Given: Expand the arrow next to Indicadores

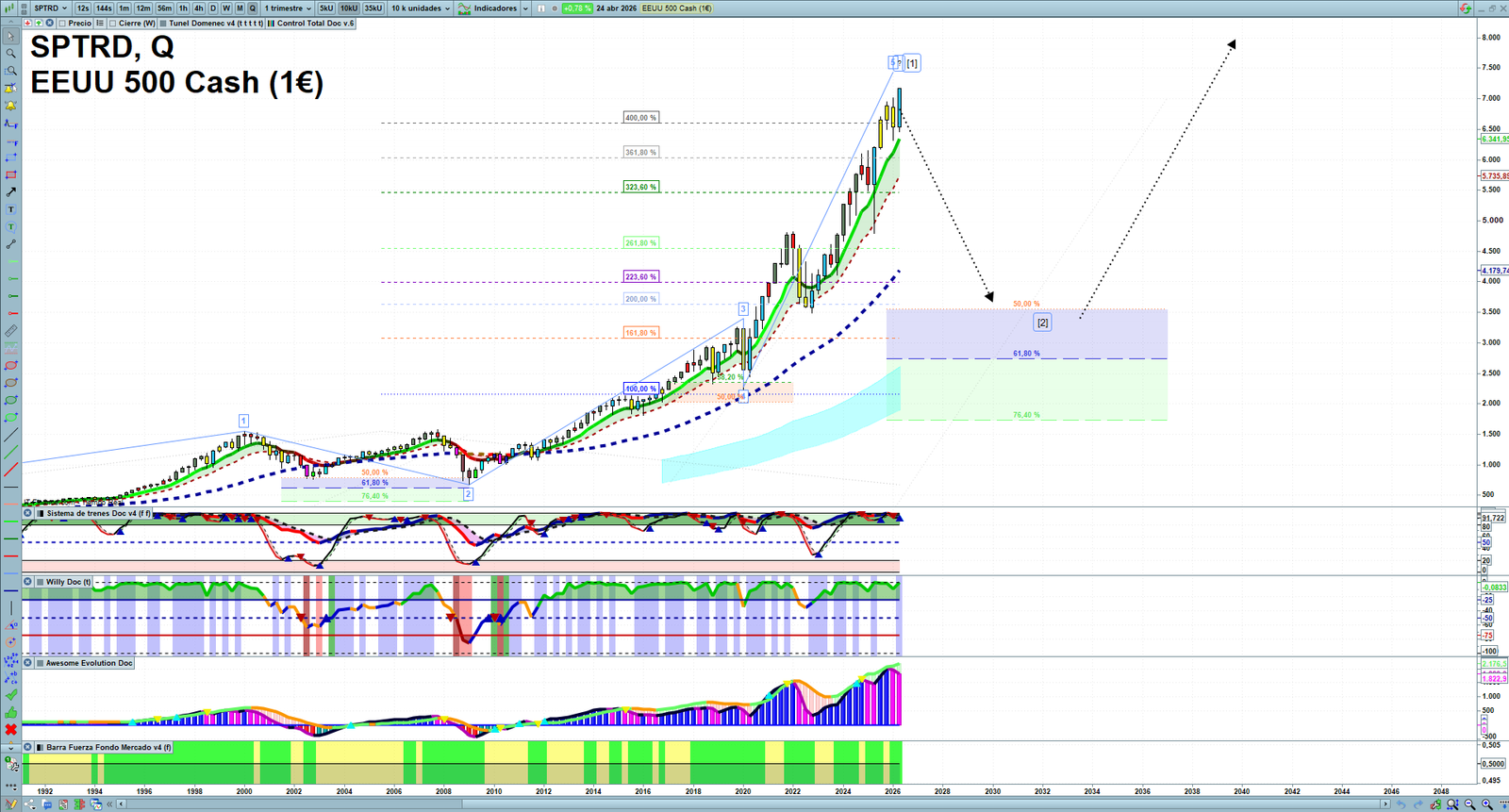Looking at the screenshot, I should [525, 8].
